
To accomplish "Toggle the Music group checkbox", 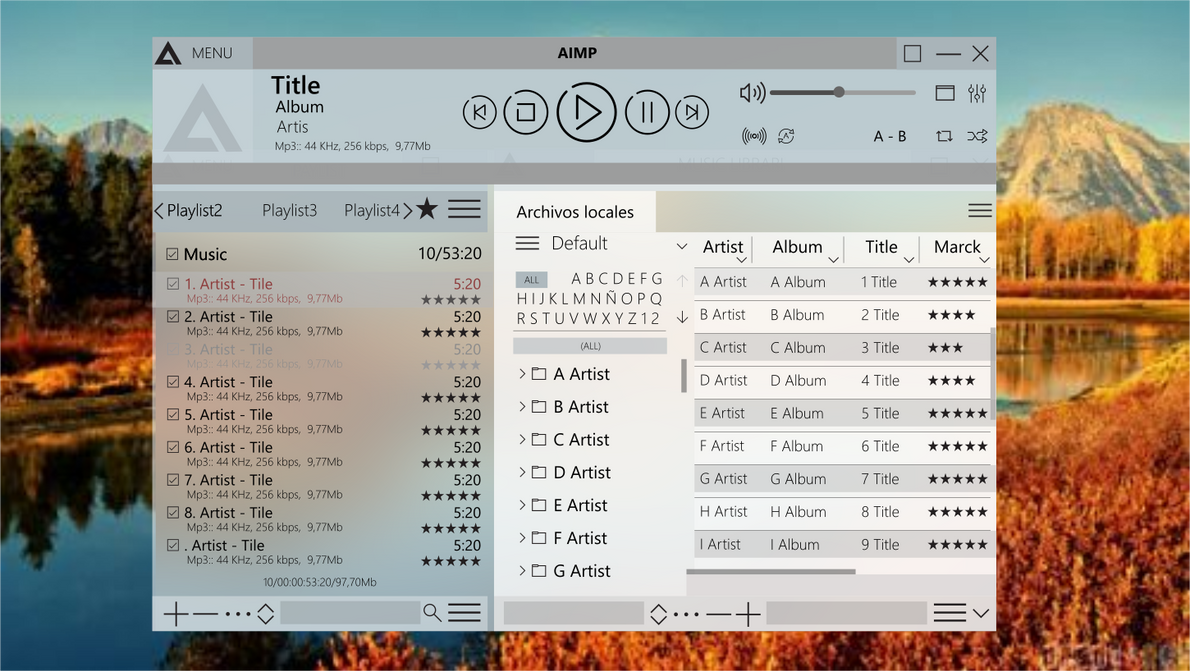I will (172, 254).
